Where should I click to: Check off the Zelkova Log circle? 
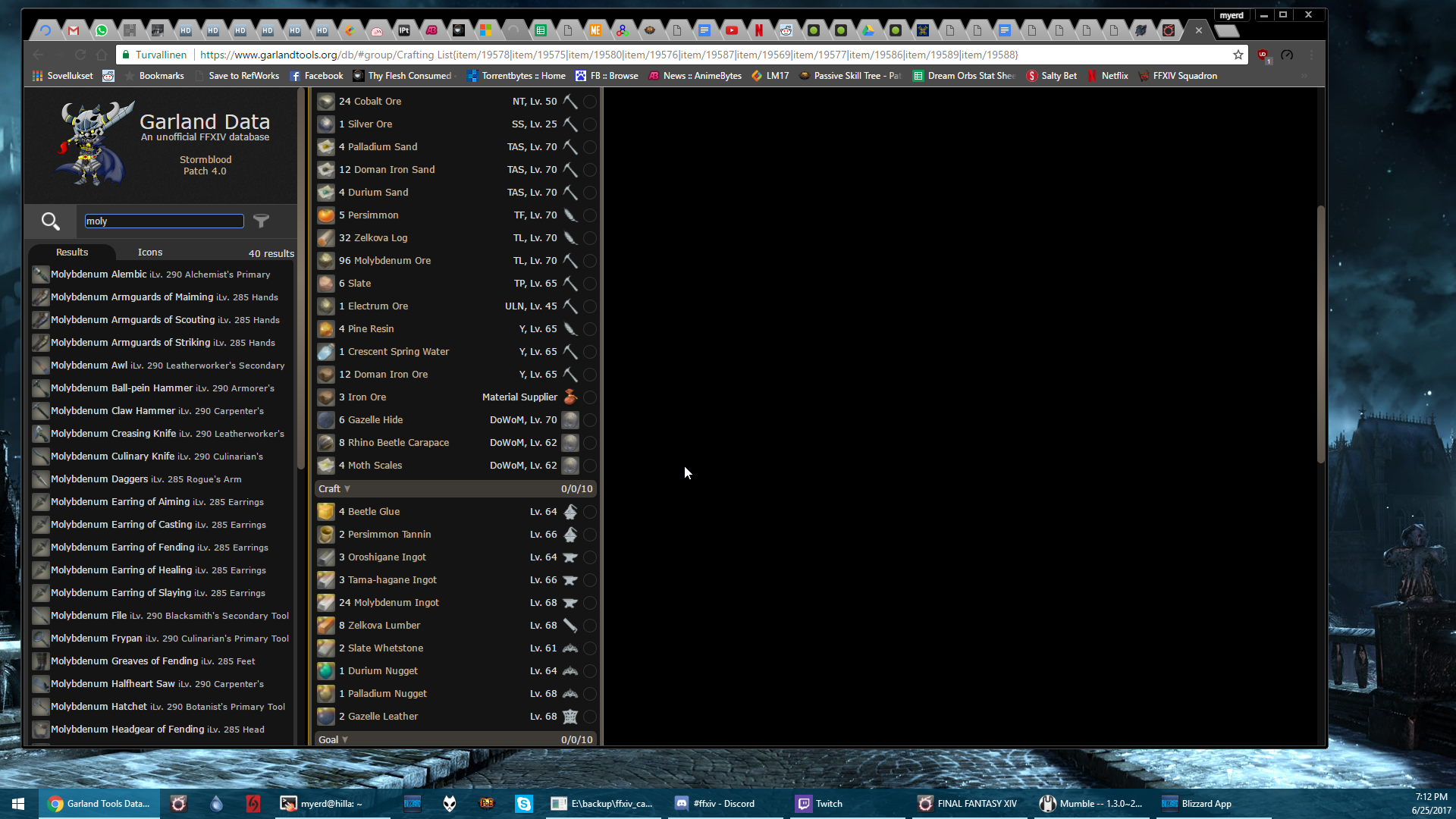tap(589, 238)
